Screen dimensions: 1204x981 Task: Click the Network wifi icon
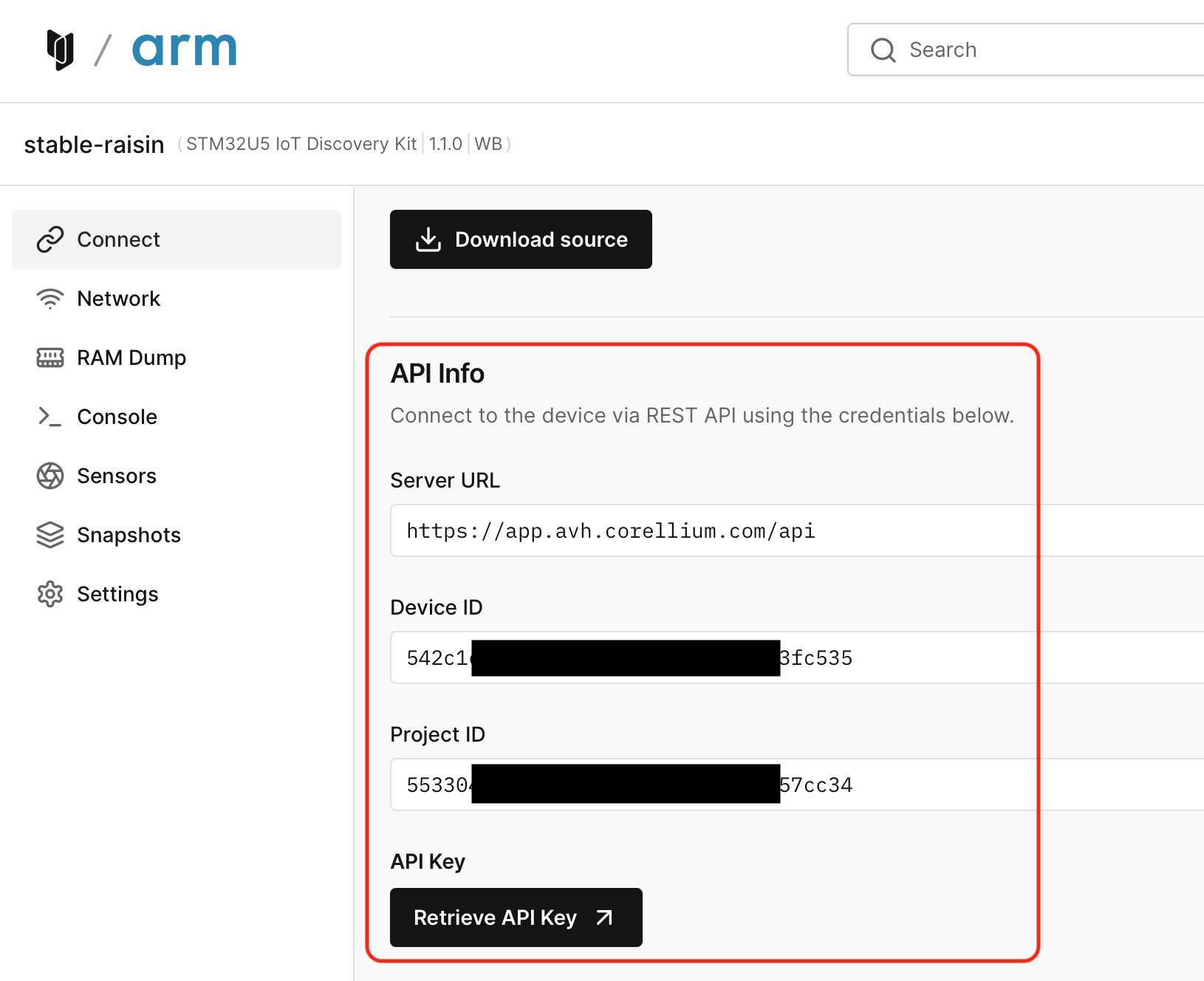click(x=50, y=298)
